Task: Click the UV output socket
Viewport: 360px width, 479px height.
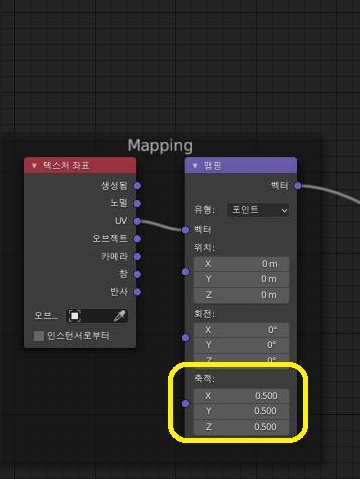Action: pos(137,221)
